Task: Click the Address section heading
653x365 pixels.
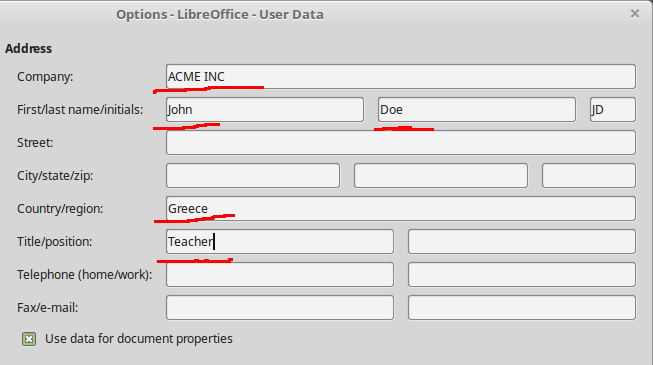Action: point(28,48)
